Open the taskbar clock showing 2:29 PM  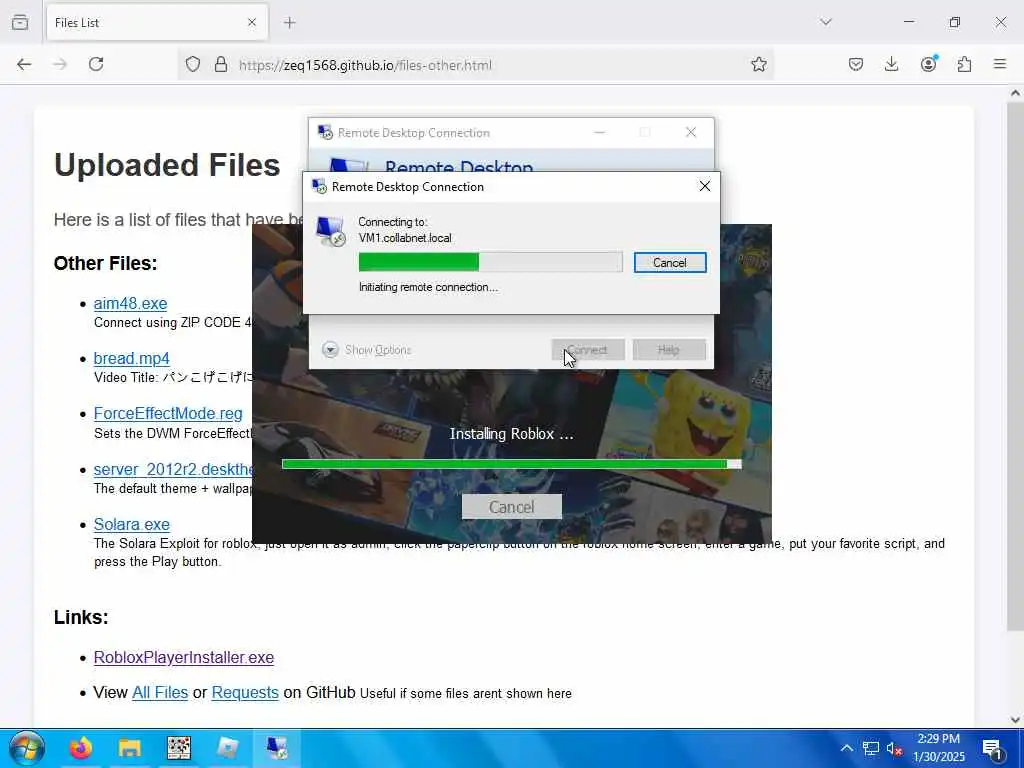pos(938,748)
